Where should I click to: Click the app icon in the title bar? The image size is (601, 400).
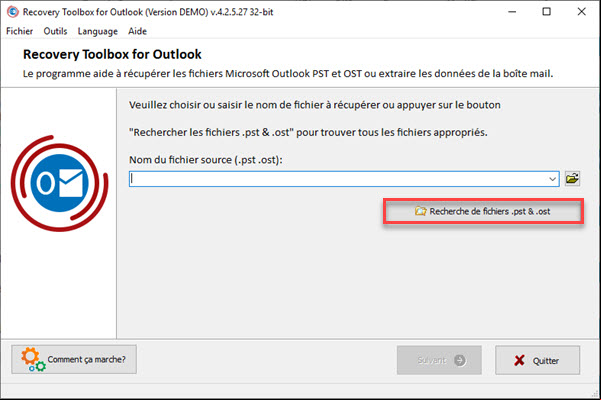(x=13, y=12)
